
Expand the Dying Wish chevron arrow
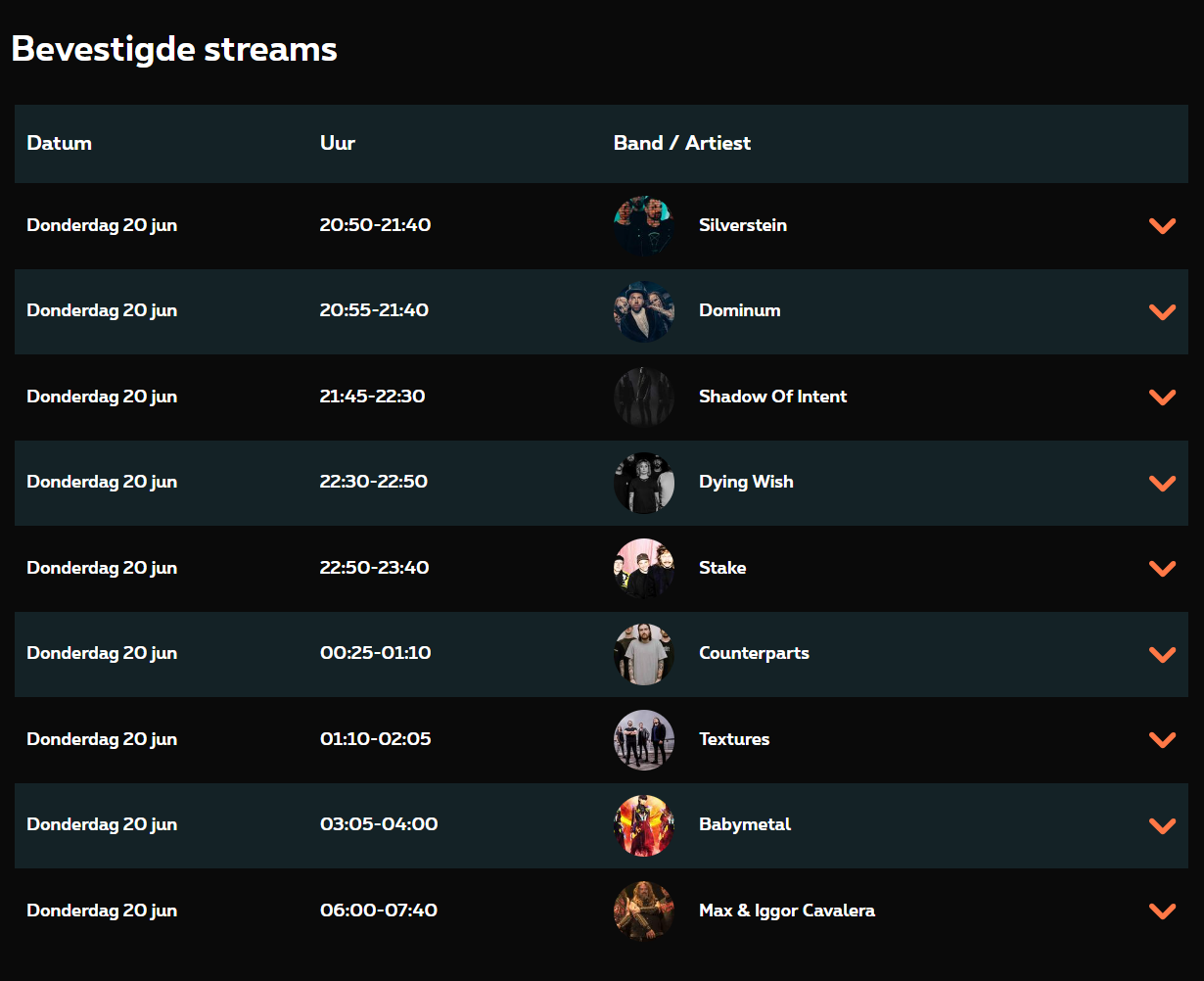pyautogui.click(x=1162, y=483)
